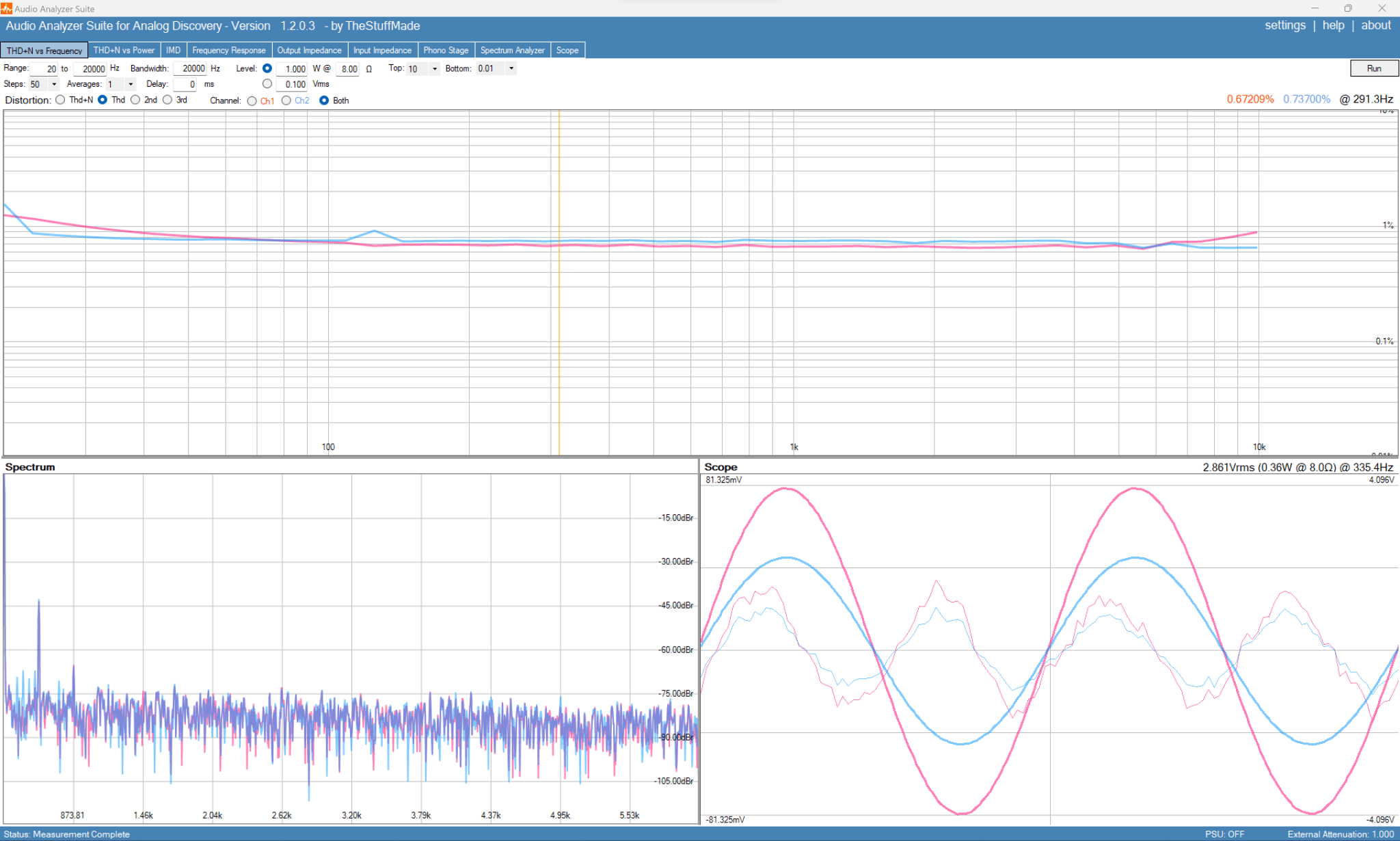This screenshot has width=1400, height=841.
Task: Select the level in Watts radio button
Action: tap(267, 68)
